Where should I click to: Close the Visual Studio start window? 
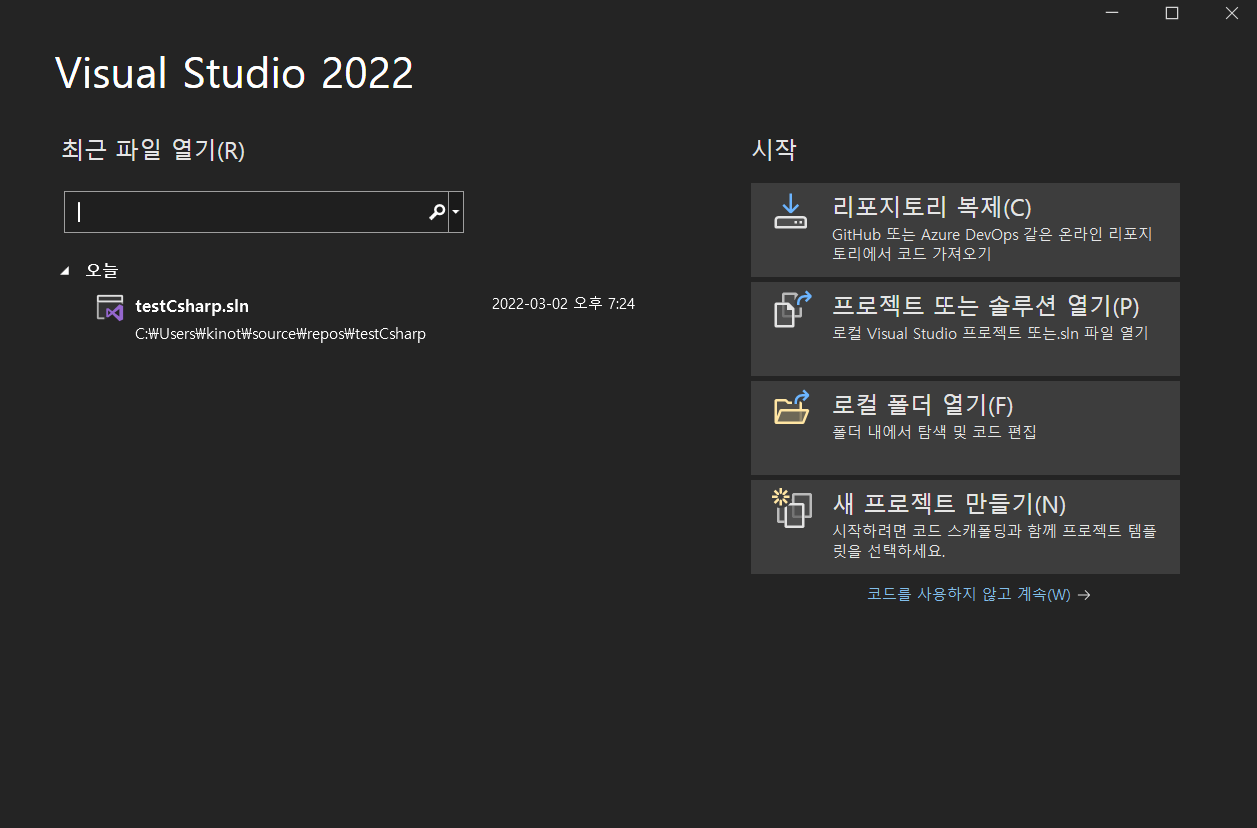[1230, 13]
